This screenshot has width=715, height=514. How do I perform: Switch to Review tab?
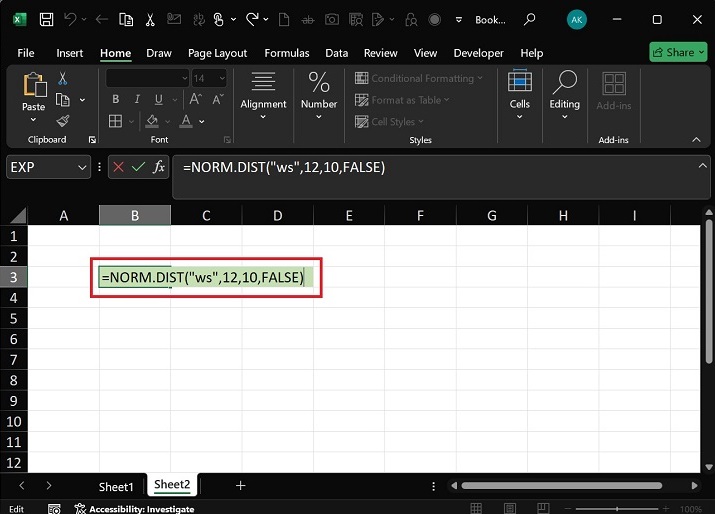point(380,53)
